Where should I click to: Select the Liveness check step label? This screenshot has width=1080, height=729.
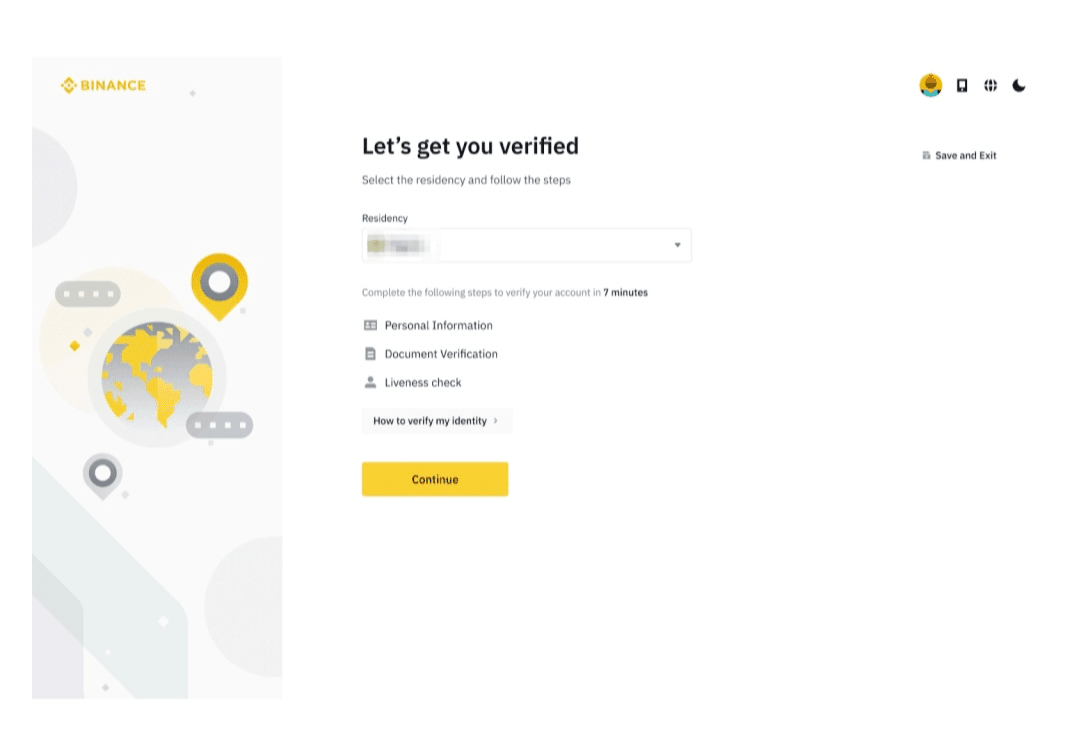[423, 383]
